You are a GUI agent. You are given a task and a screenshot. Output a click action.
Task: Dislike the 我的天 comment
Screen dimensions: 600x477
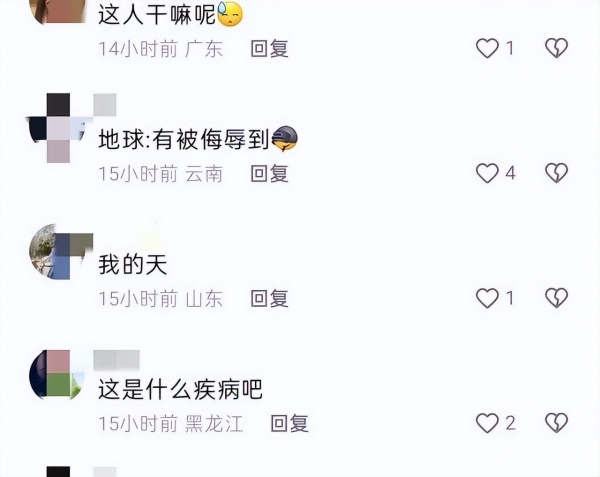[x=556, y=298]
